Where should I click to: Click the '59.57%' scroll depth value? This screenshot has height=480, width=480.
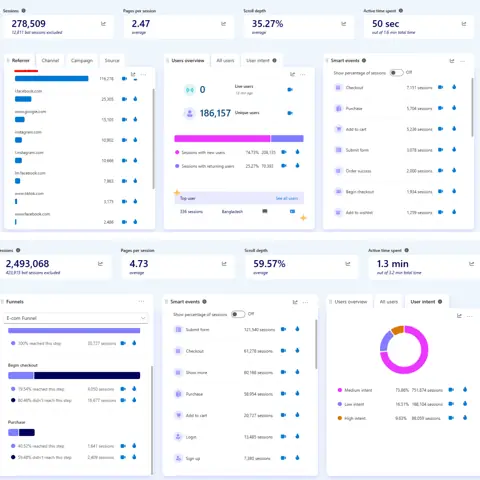(269, 264)
